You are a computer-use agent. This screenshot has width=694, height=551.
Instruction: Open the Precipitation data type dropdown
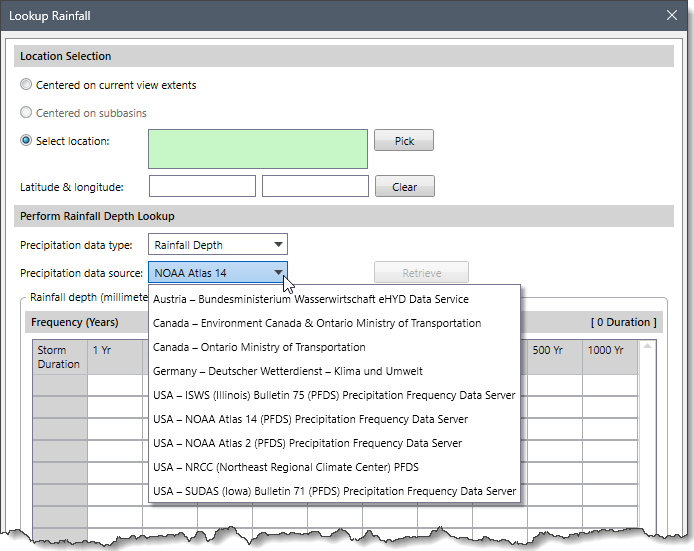coord(218,244)
